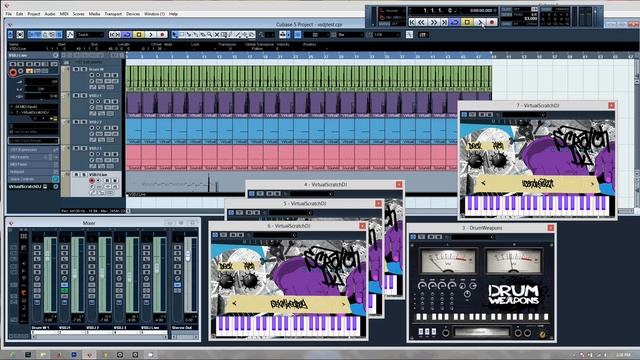Click yellow Stop button in Transport panel
This screenshot has width=640, height=360.
coord(467,22)
